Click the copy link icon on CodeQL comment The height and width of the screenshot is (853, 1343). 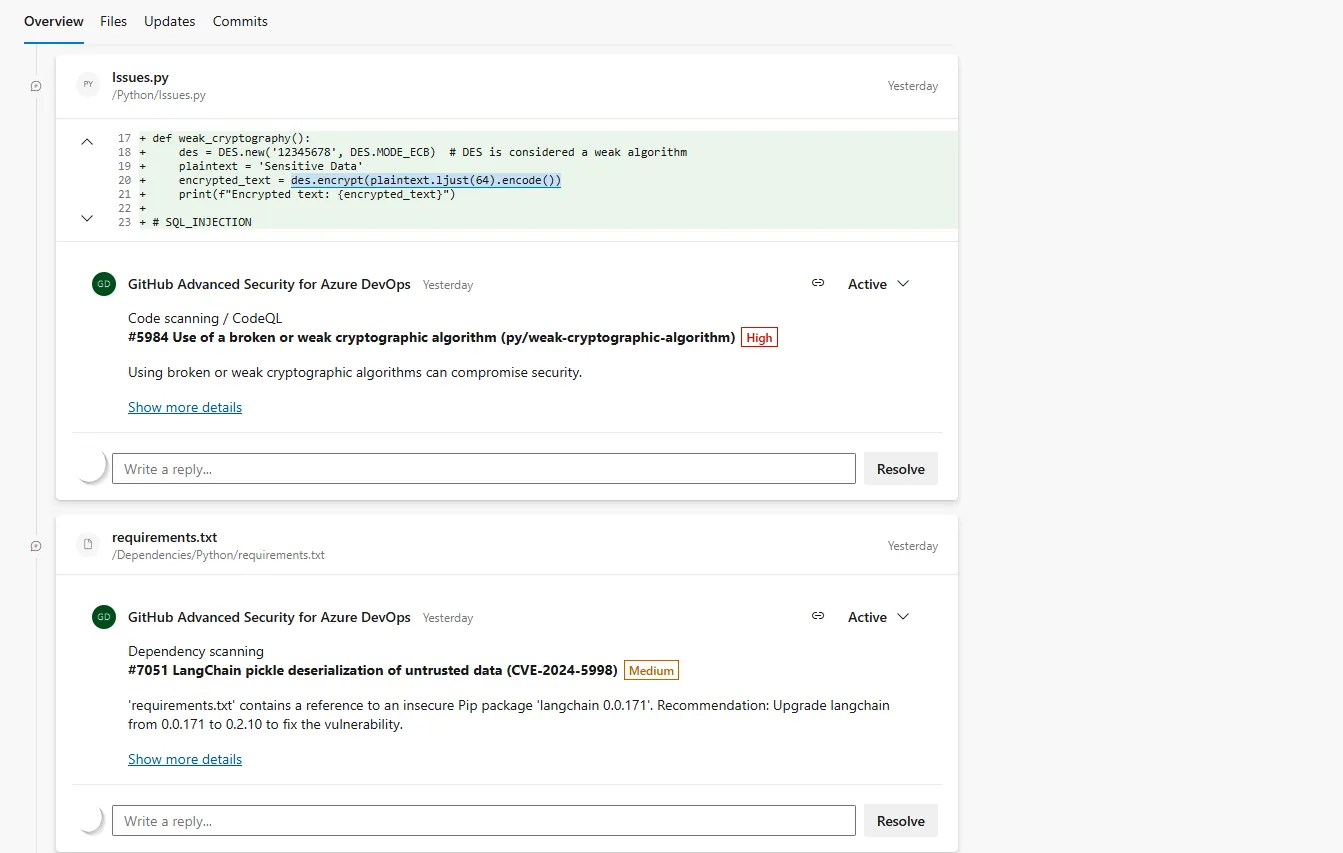pyautogui.click(x=818, y=283)
